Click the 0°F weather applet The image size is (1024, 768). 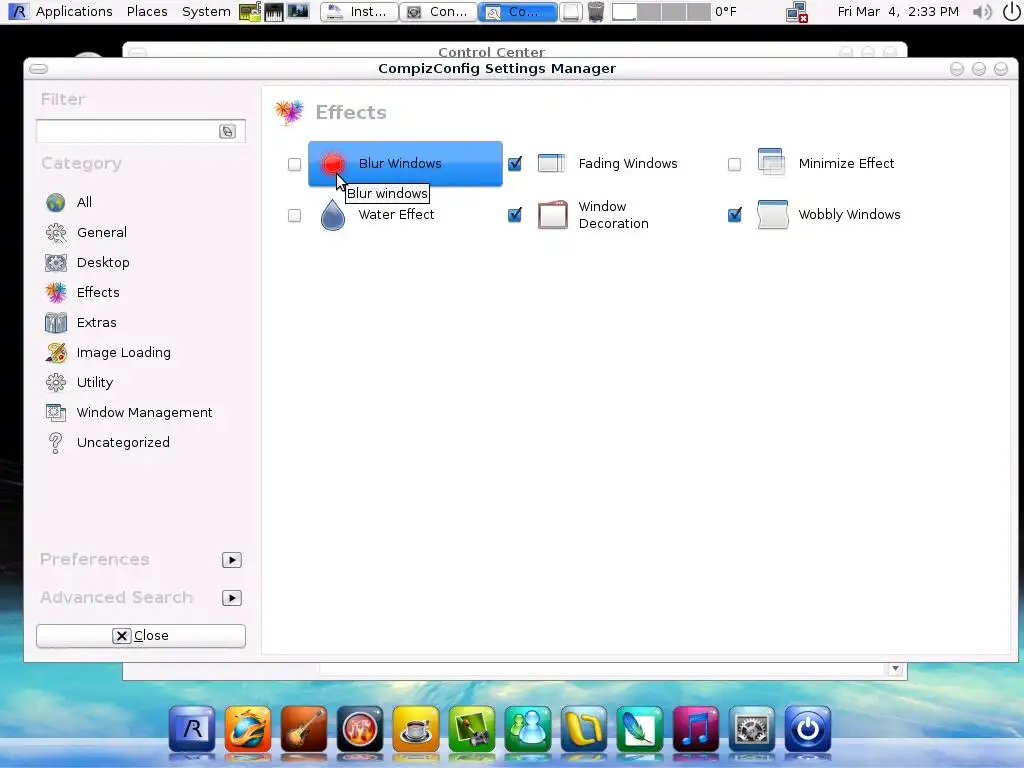pyautogui.click(x=726, y=12)
